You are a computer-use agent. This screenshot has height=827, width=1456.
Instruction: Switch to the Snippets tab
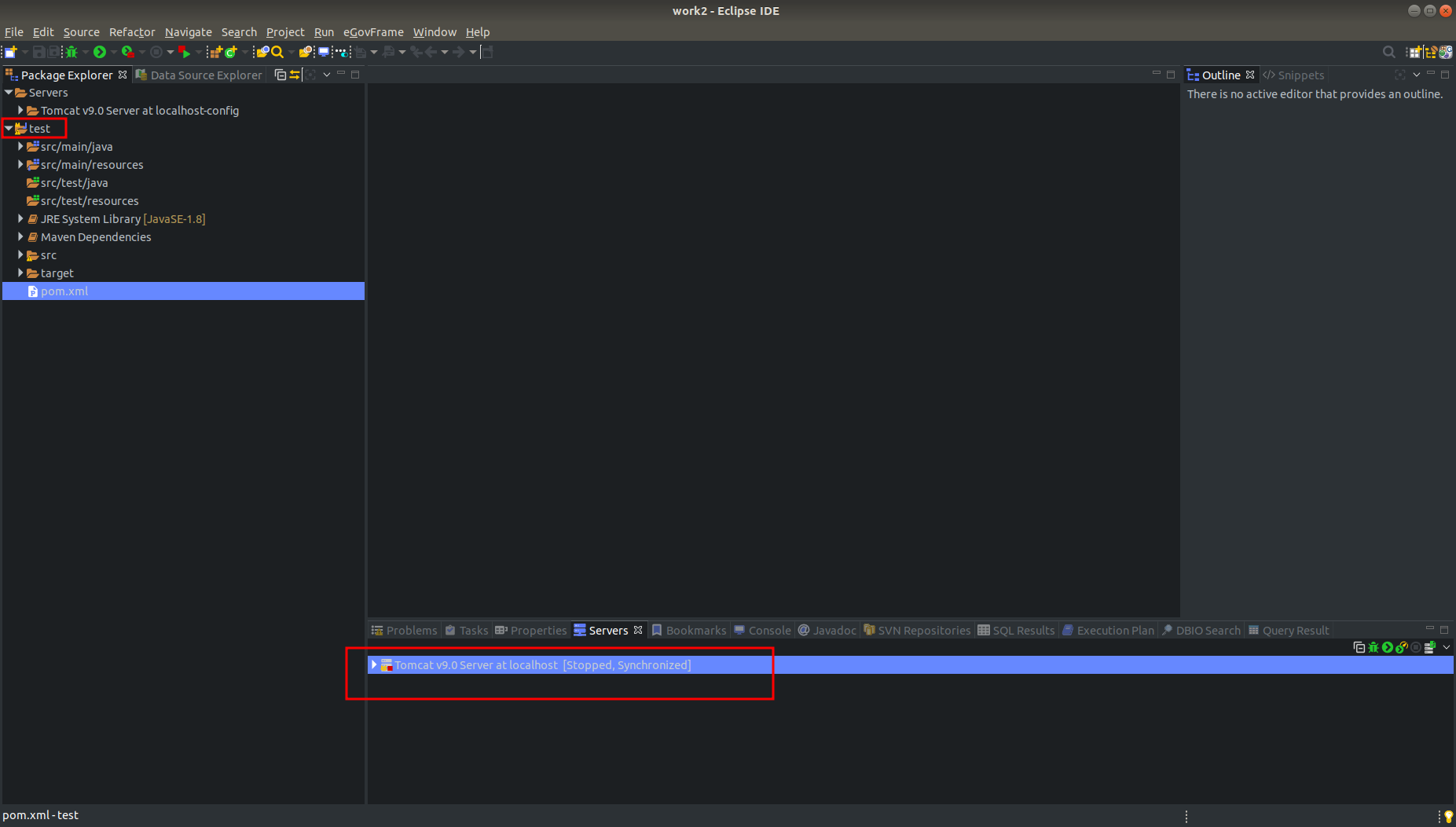point(1293,75)
